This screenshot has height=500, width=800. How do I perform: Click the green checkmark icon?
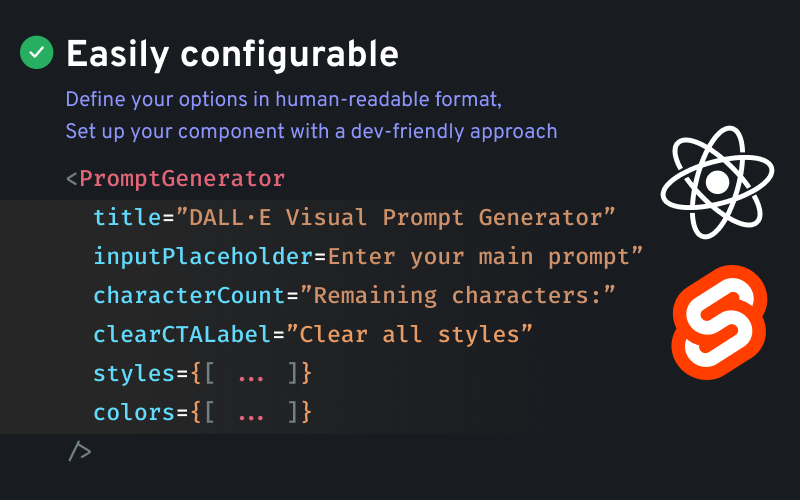(x=37, y=53)
